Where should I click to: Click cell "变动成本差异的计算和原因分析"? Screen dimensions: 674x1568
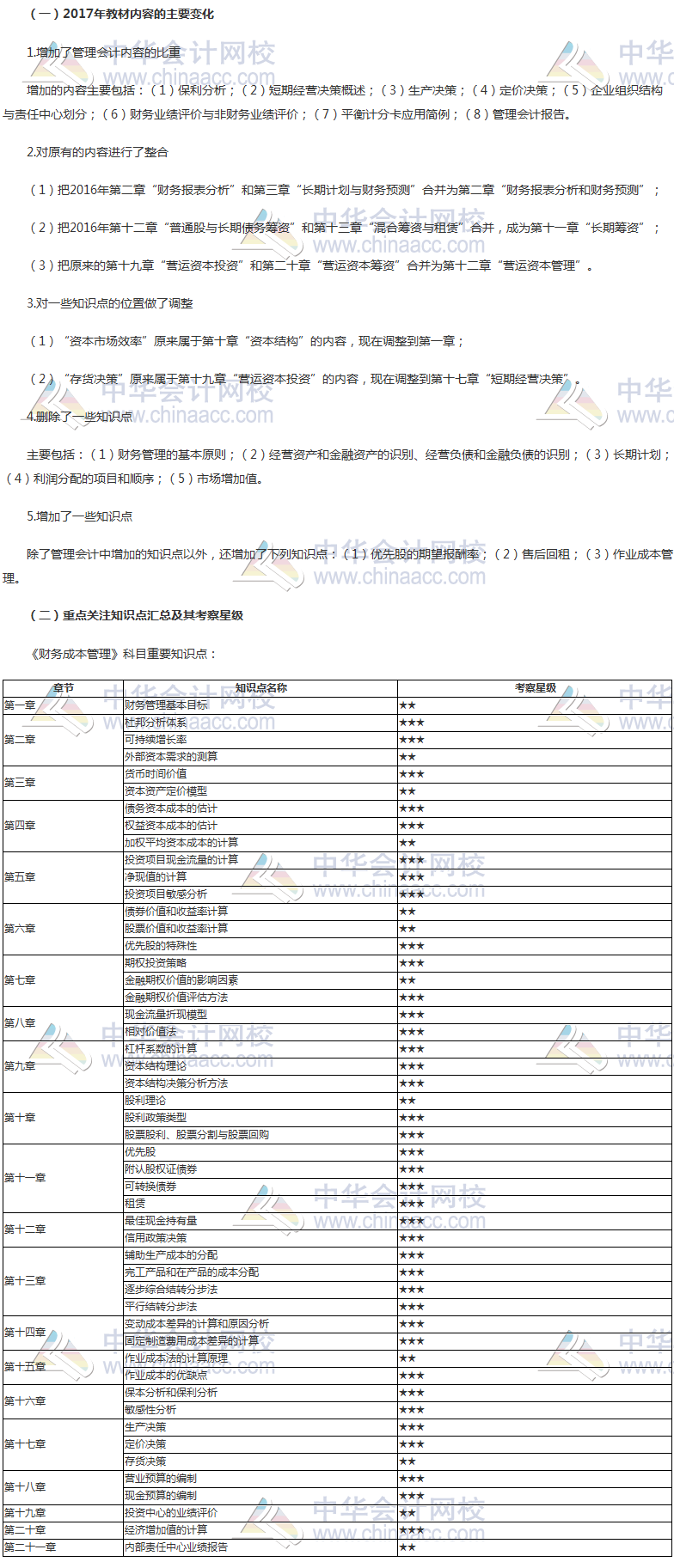[x=260, y=1324]
